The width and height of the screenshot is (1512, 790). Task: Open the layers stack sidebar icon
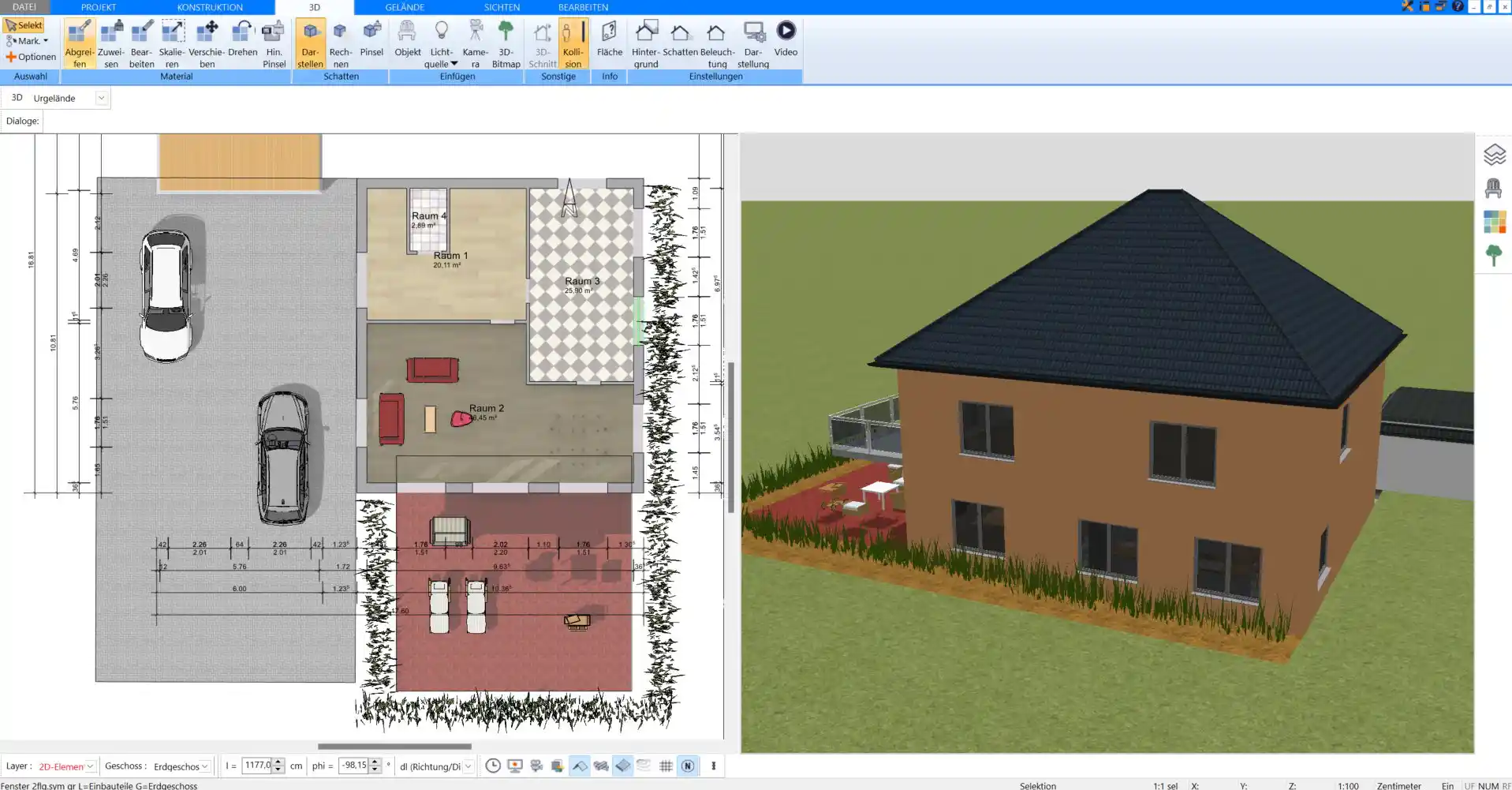pos(1494,155)
